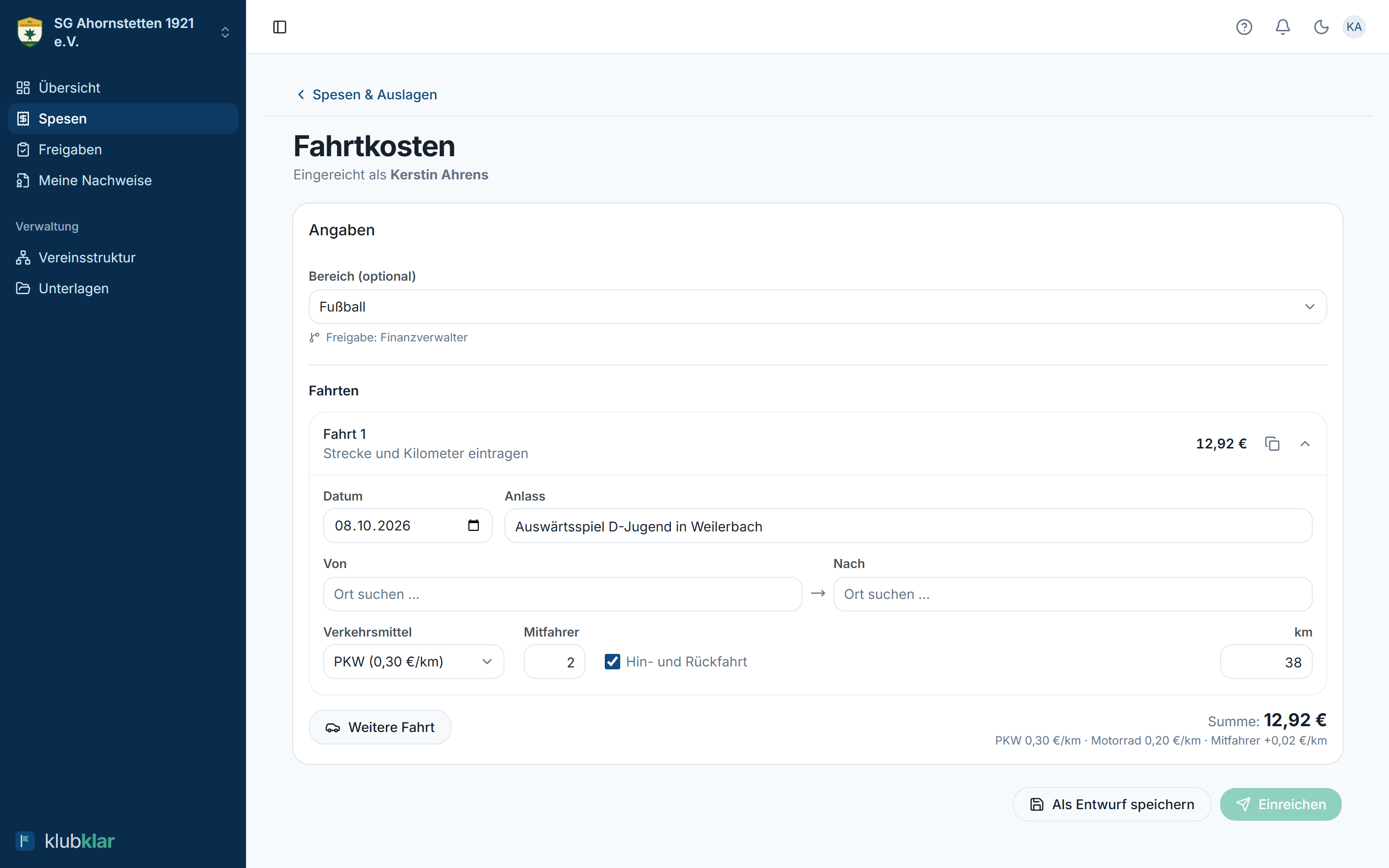Click the Kerstin Ahrens name text
Viewport: 1389px width, 868px height.
(439, 175)
